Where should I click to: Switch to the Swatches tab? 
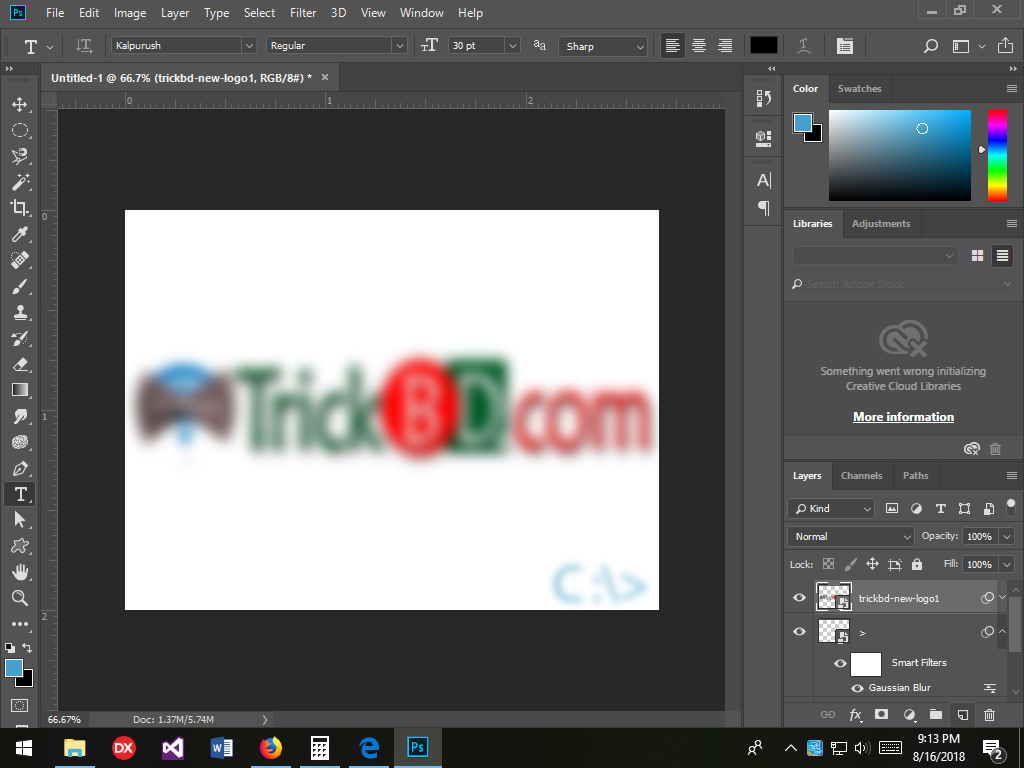tap(859, 89)
